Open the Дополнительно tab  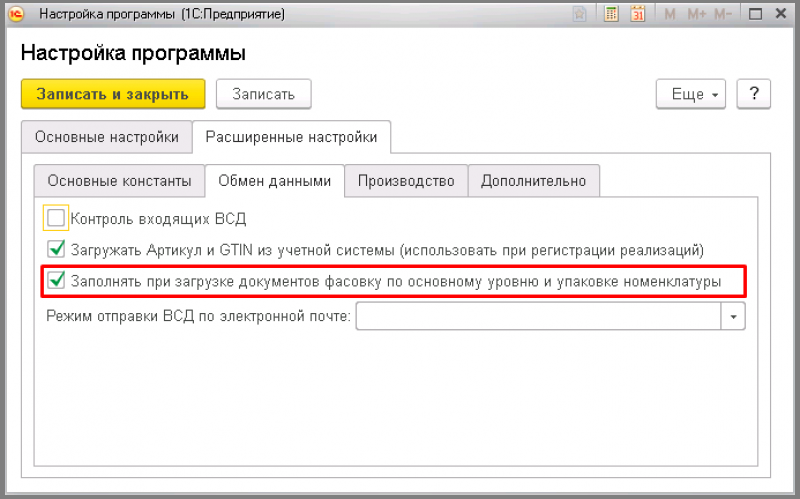click(x=534, y=181)
